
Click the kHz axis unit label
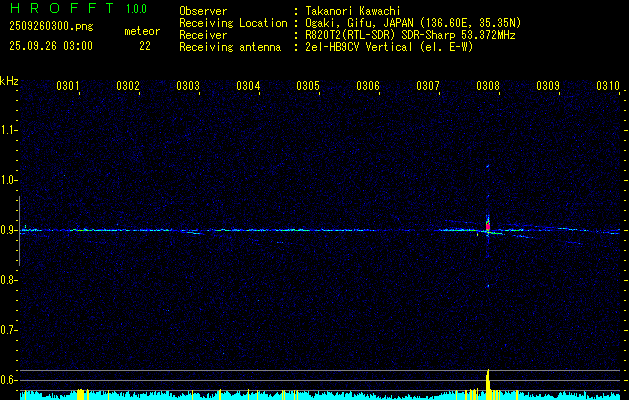click(x=9, y=81)
